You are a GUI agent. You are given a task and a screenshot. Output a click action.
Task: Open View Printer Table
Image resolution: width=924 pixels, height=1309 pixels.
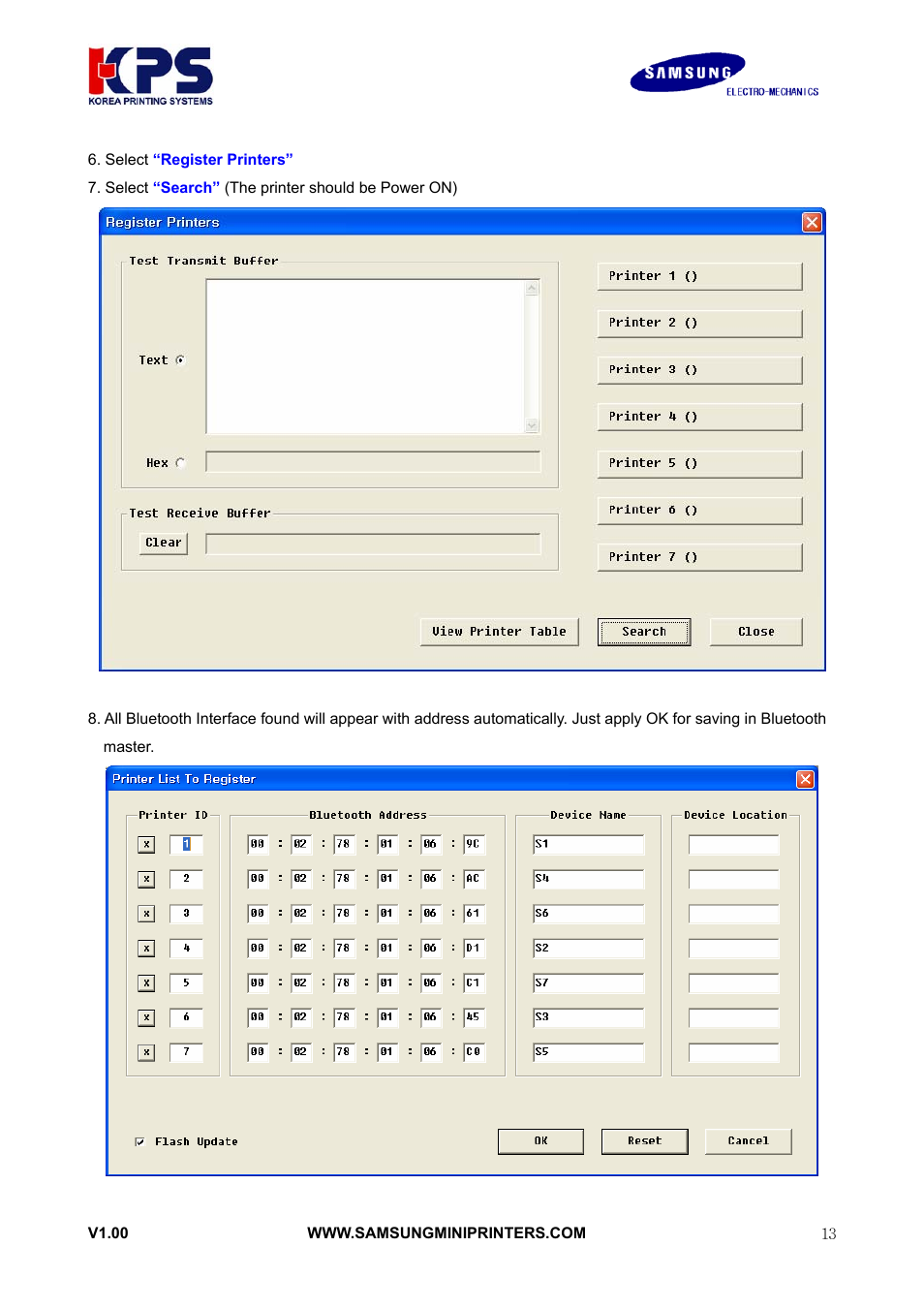(x=499, y=632)
